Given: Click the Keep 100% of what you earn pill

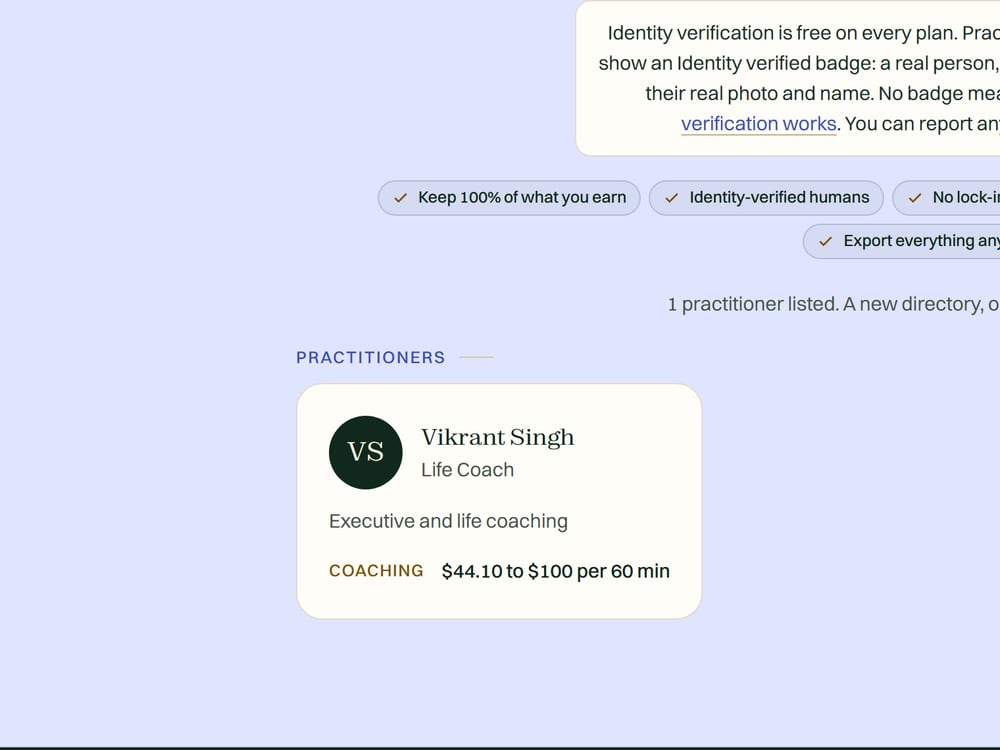Looking at the screenshot, I should [509, 198].
